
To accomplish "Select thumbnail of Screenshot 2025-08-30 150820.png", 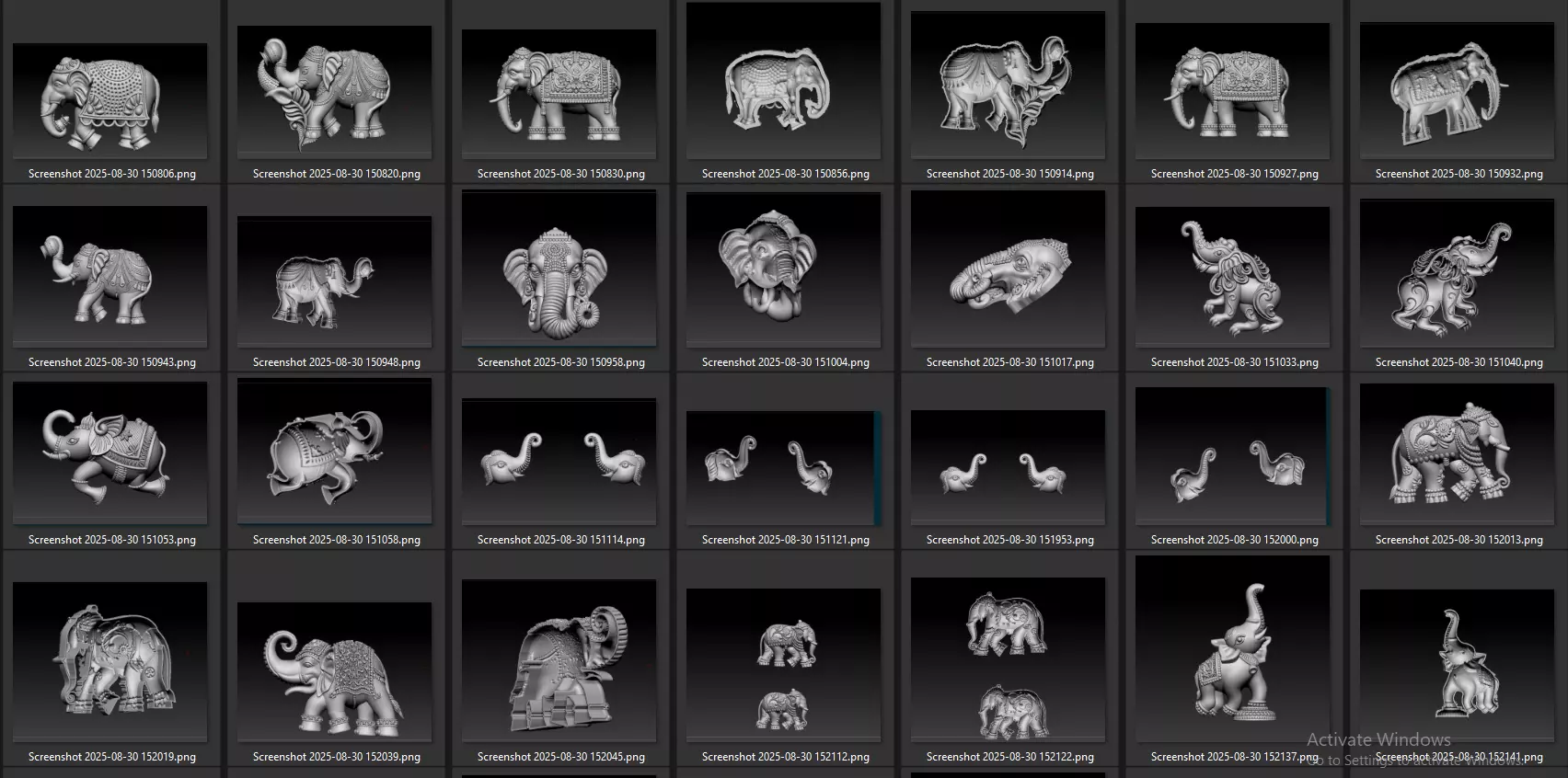I will point(335,92).
